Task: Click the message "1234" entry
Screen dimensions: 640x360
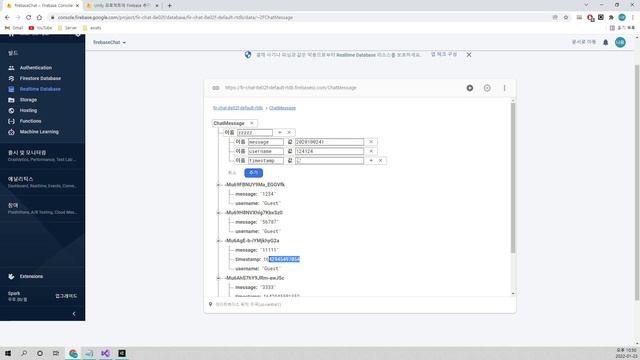Action: (x=256, y=194)
